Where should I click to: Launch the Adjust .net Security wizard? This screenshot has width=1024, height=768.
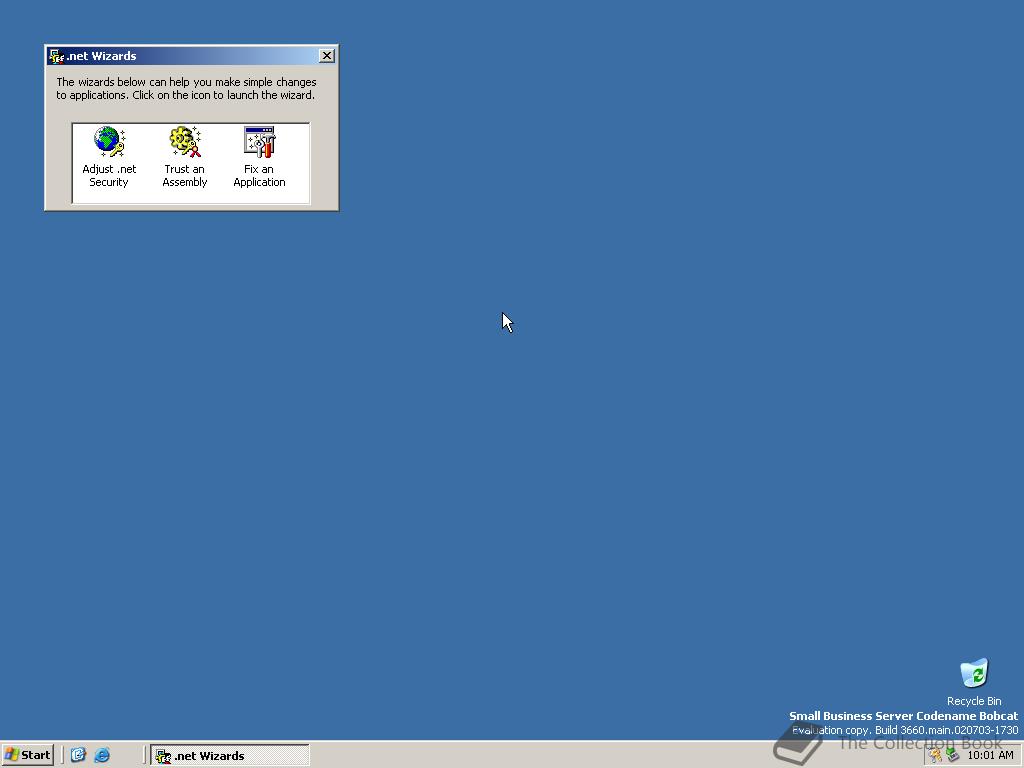click(x=109, y=157)
